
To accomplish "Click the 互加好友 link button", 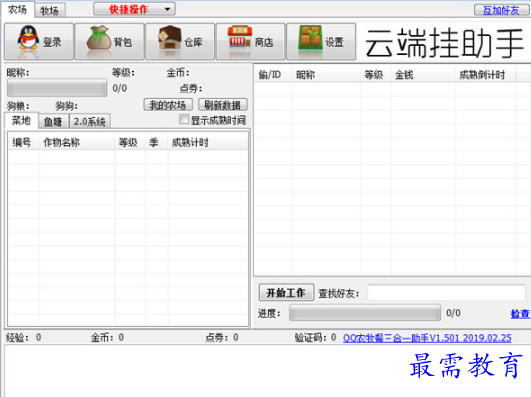I will coord(501,10).
